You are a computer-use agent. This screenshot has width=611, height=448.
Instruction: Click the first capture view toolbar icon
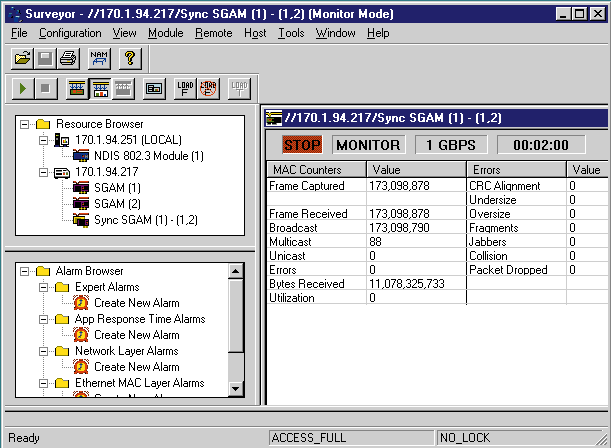(77, 88)
